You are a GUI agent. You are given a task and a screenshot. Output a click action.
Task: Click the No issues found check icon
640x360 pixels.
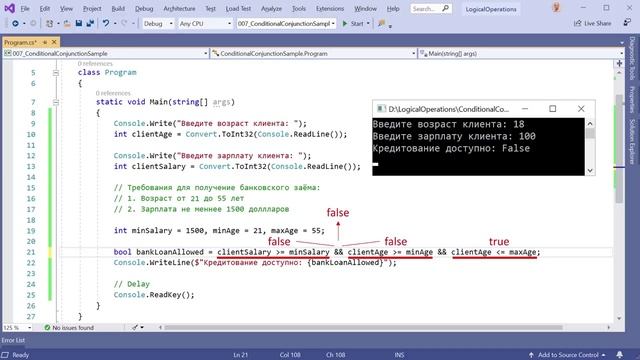coord(47,327)
